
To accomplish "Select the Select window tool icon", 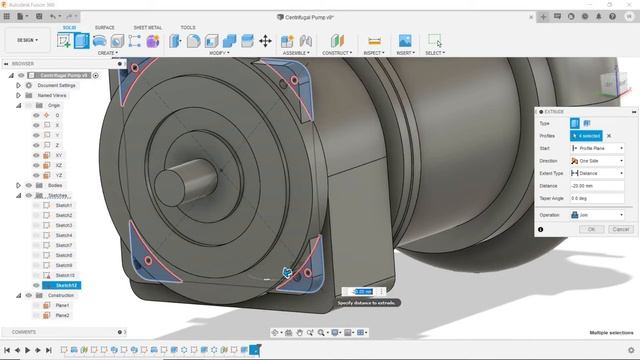I will (x=435, y=40).
